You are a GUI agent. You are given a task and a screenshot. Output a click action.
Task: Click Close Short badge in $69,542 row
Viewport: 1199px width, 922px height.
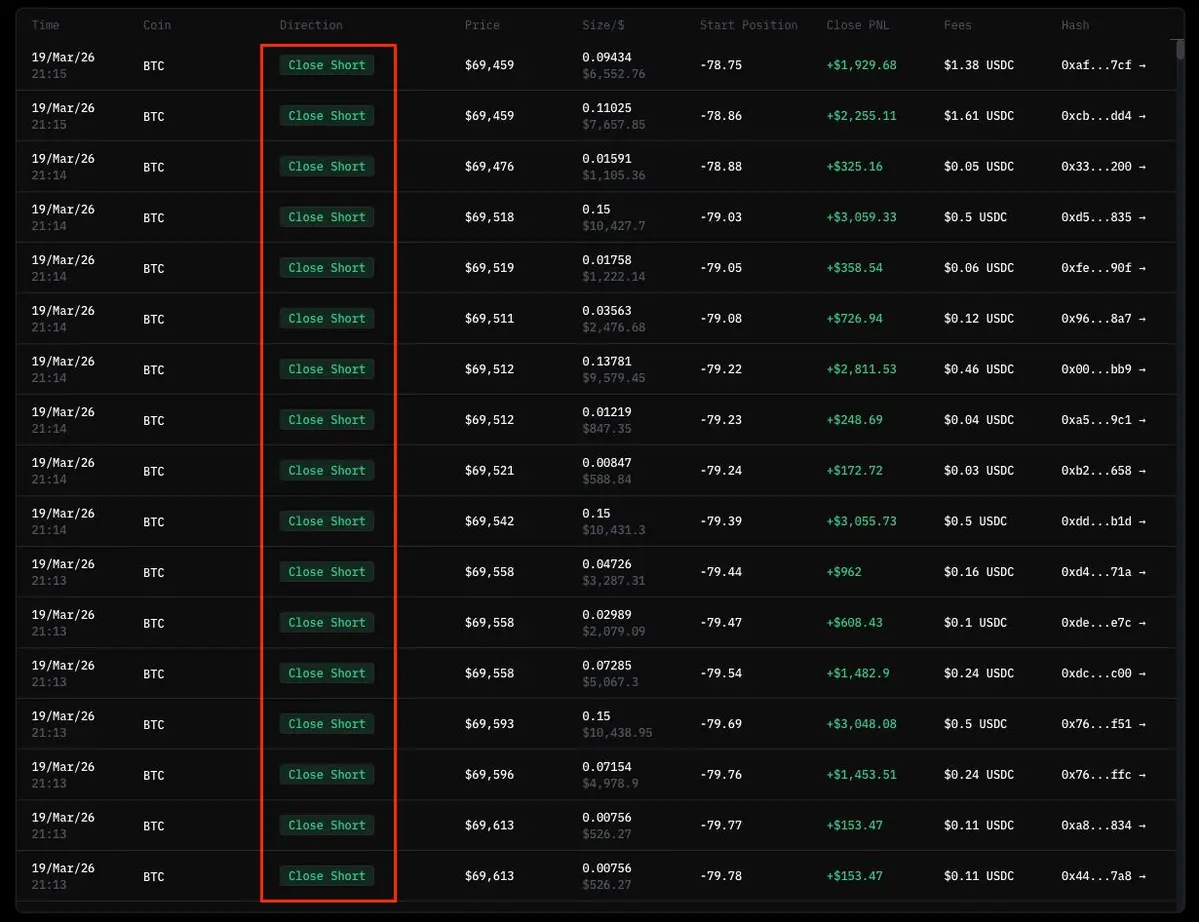327,521
